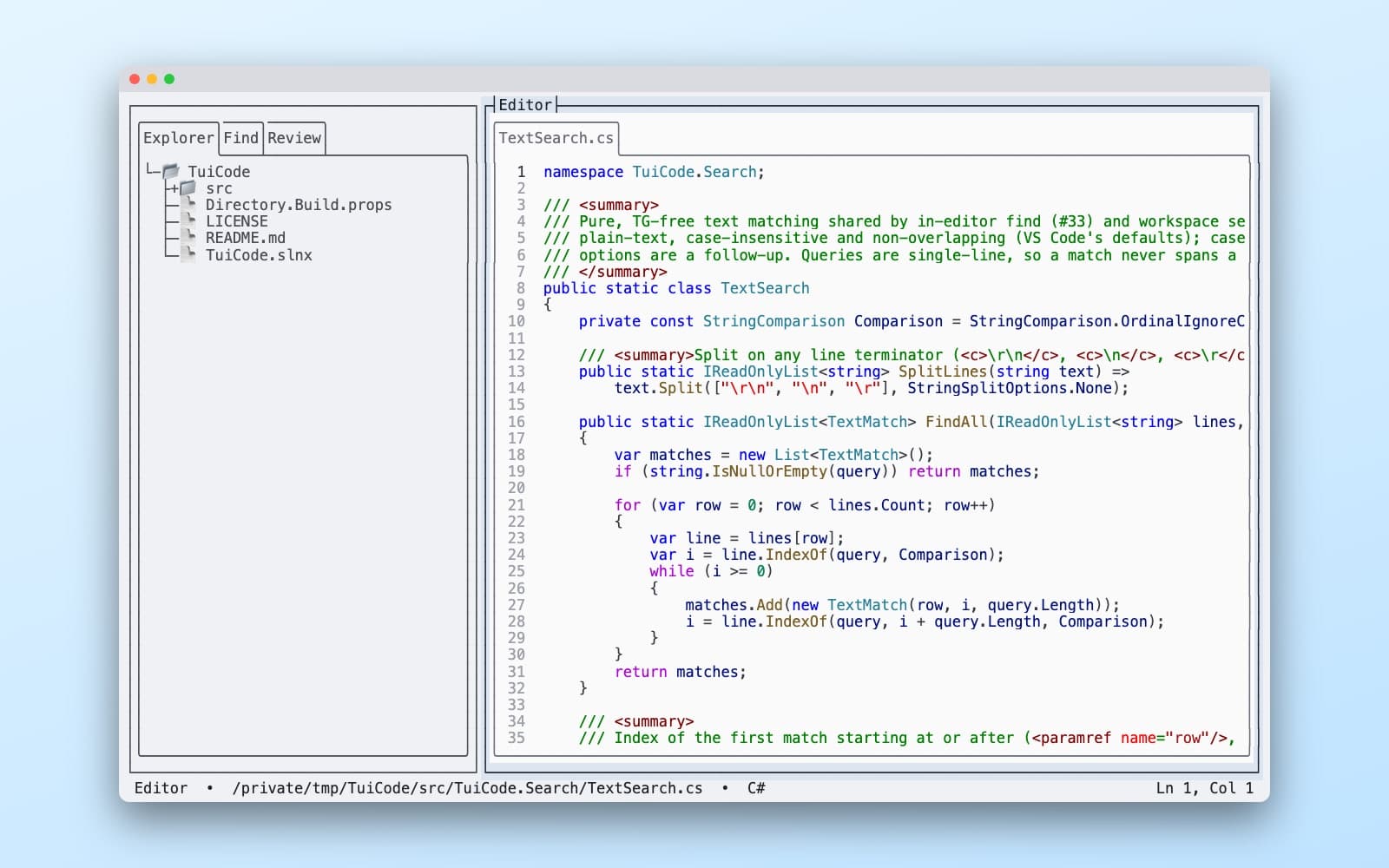Expand the src folder with its plus sign
Screen dimensions: 1389x868
pyautogui.click(x=174, y=188)
